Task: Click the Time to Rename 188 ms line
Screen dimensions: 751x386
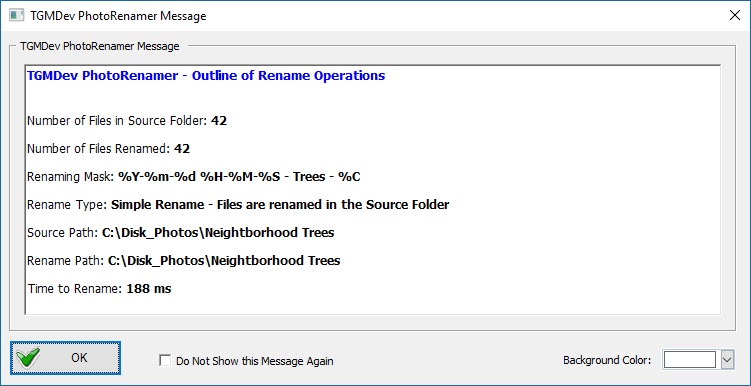Action: 99,289
